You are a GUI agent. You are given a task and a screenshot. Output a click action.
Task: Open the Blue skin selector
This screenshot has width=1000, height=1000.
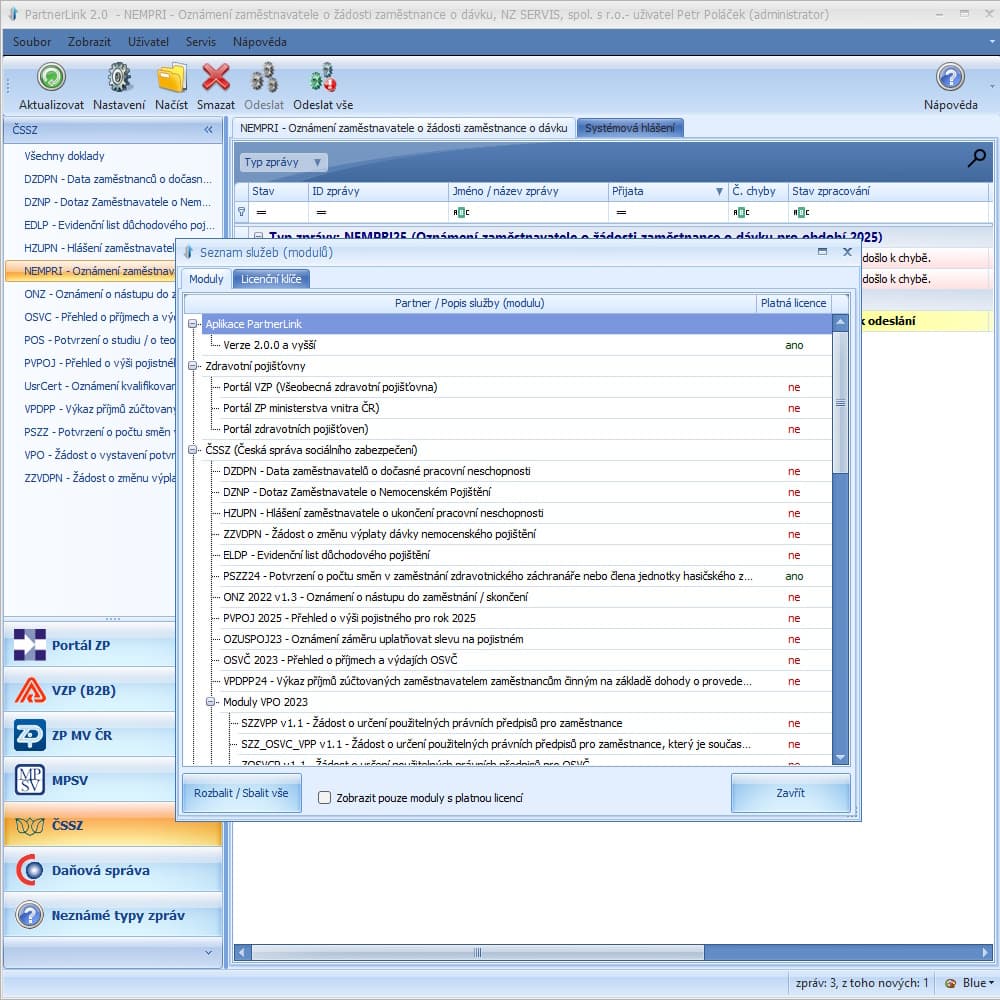pos(970,983)
